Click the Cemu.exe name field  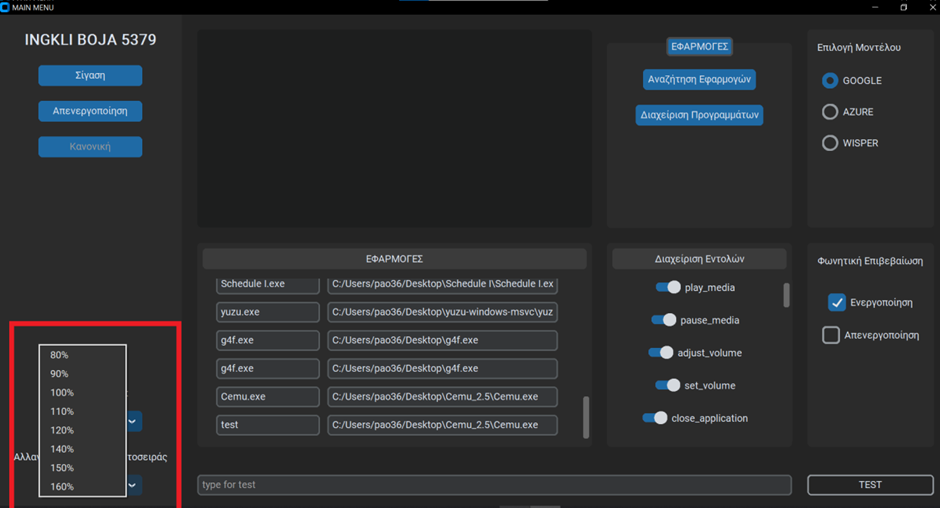click(267, 396)
